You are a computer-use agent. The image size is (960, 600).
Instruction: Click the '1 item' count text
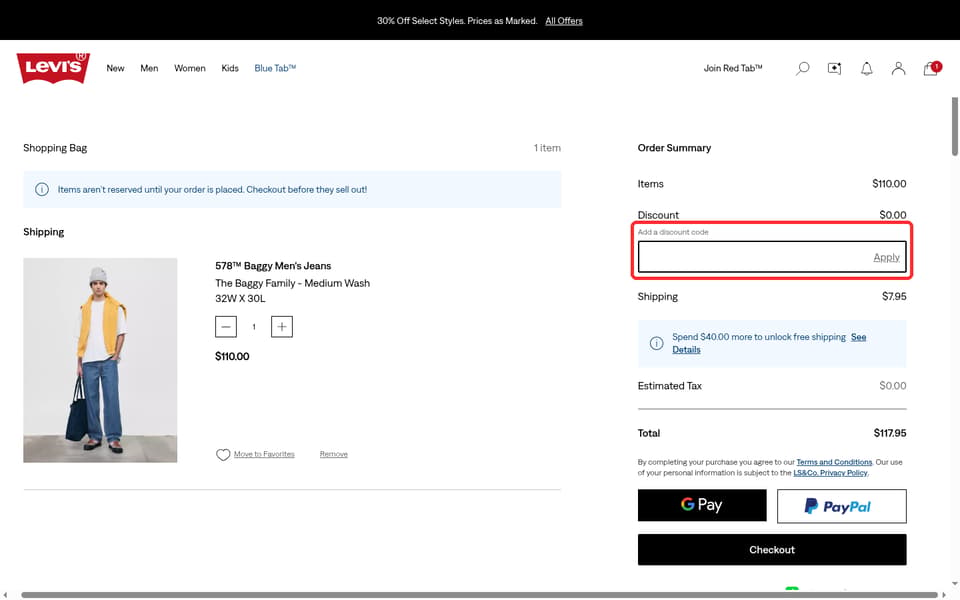547,148
